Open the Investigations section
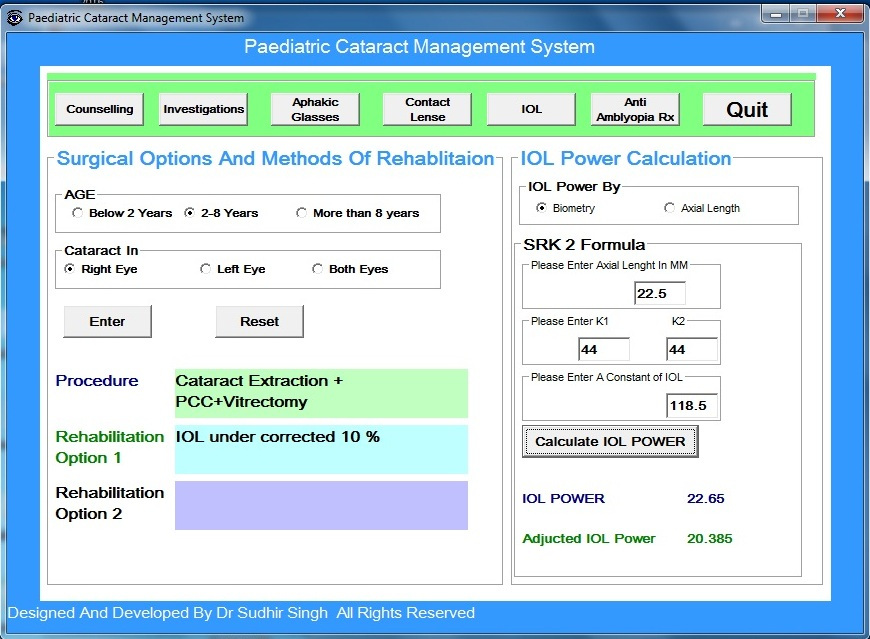This screenshot has width=870, height=639. coord(203,109)
